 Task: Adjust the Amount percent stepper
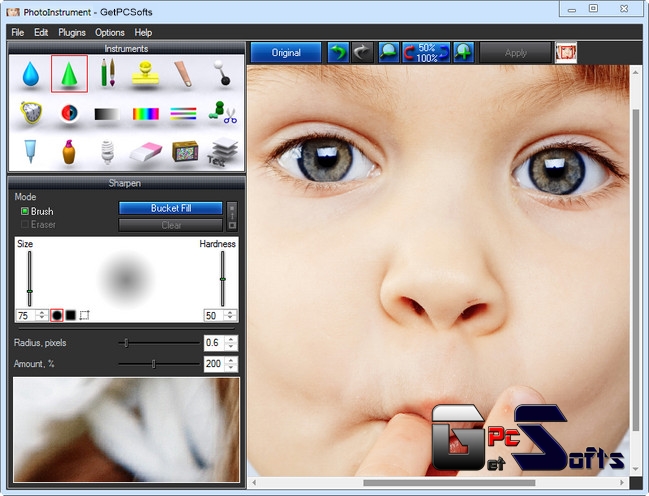[x=231, y=364]
